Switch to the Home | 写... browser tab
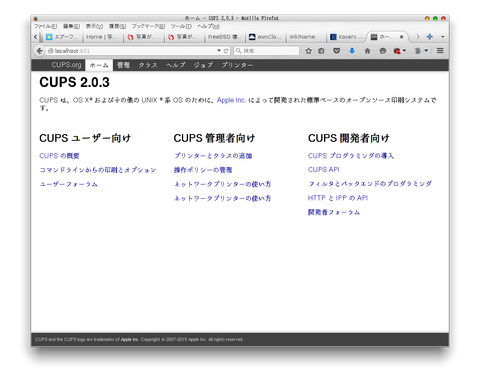The width and height of the screenshot is (480, 382). click(102, 37)
